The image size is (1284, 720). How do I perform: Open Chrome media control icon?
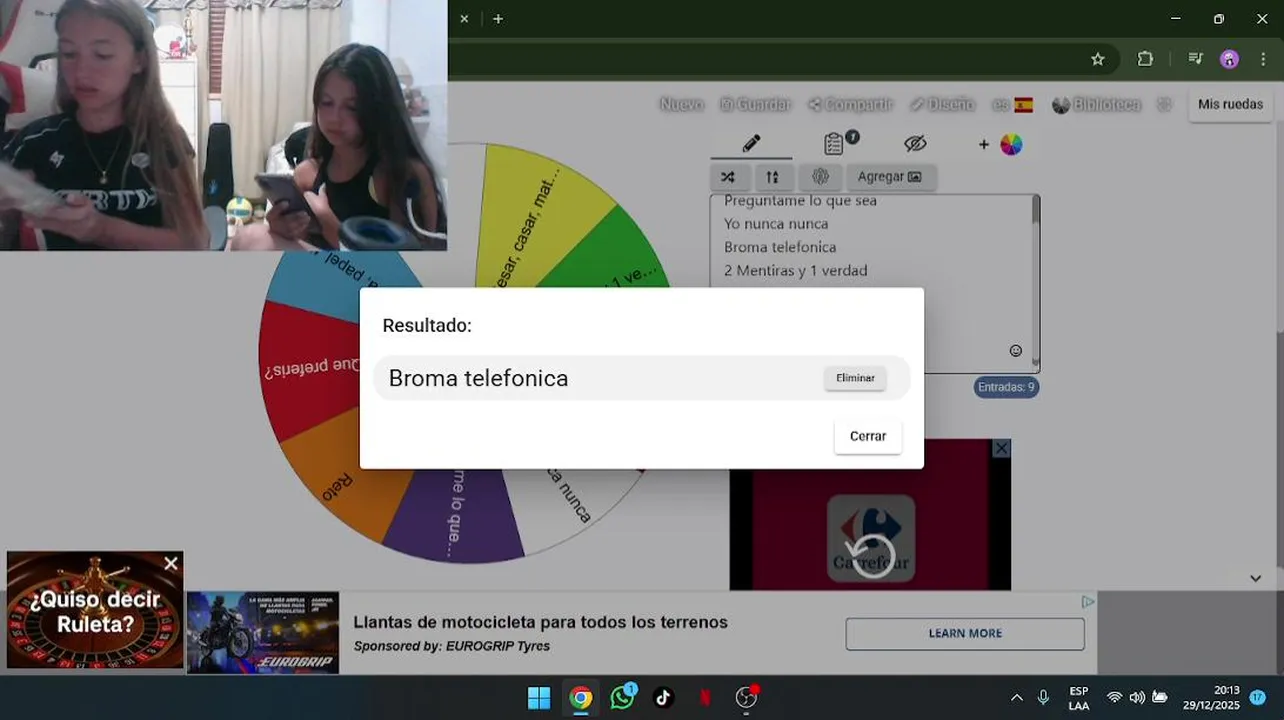pos(1195,59)
